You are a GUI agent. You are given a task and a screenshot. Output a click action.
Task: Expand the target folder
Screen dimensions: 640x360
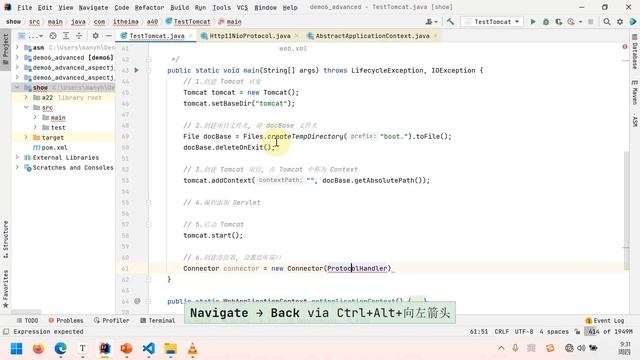(26, 138)
